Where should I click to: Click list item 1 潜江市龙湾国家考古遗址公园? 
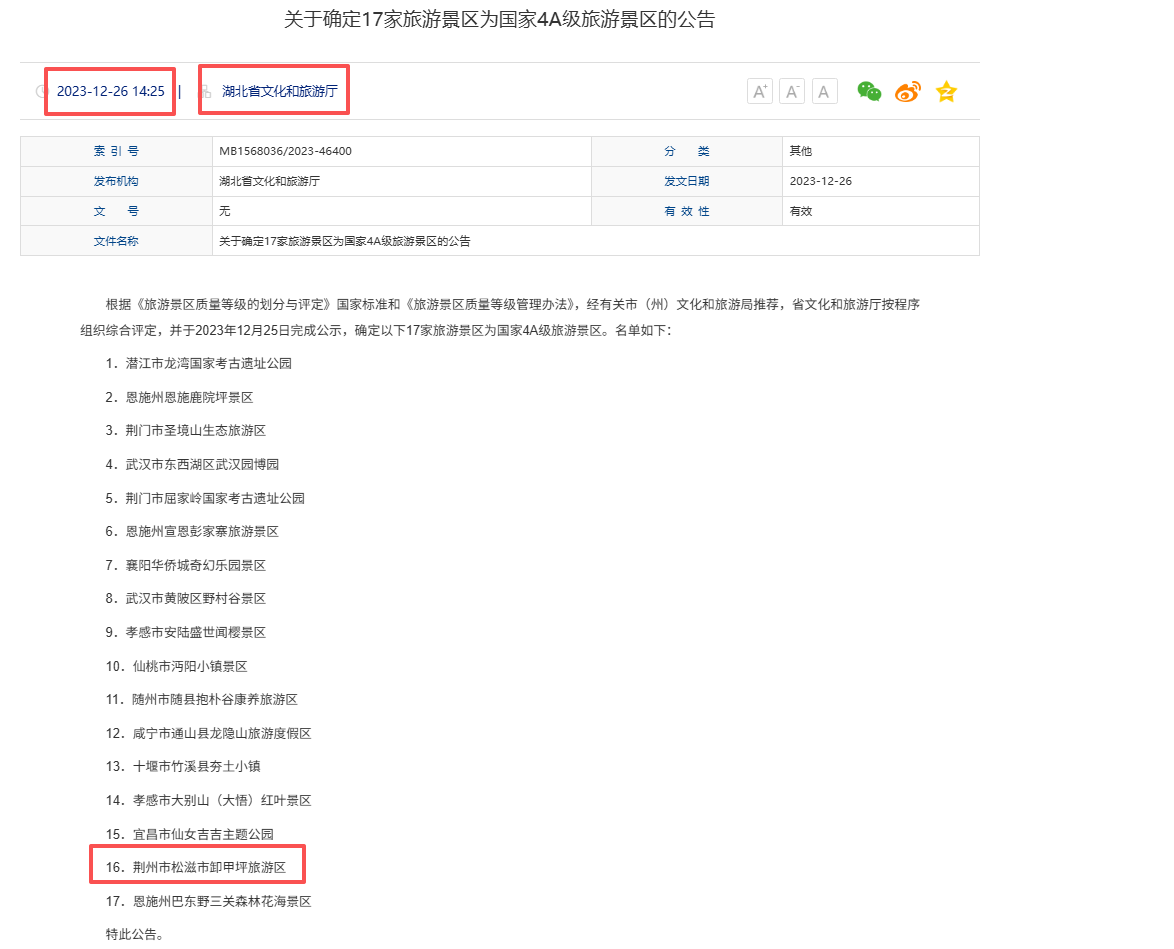tap(208, 364)
